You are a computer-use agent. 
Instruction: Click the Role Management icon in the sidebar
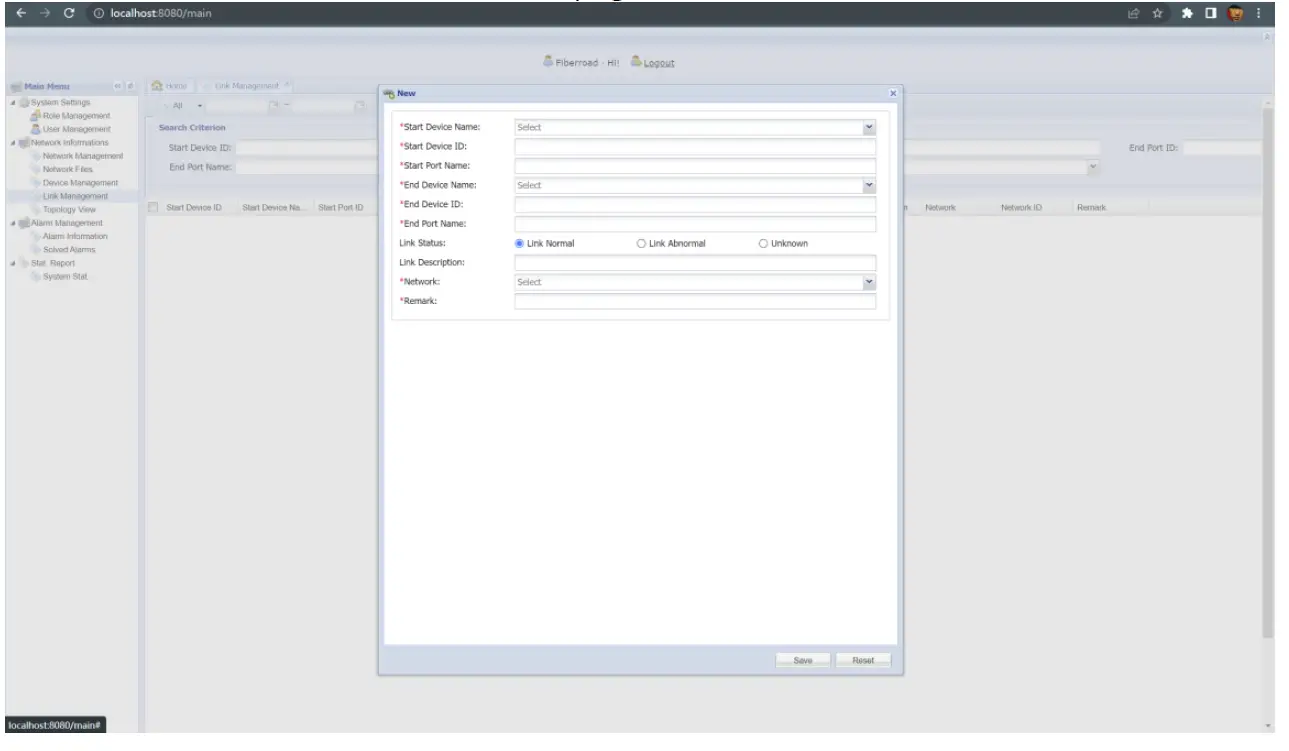coord(35,117)
